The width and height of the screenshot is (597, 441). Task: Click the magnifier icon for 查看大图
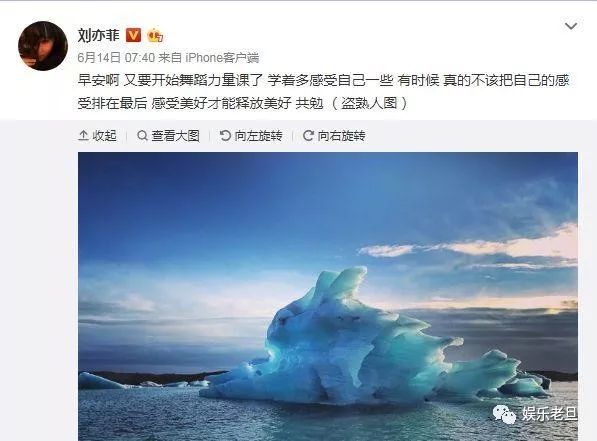tap(142, 135)
